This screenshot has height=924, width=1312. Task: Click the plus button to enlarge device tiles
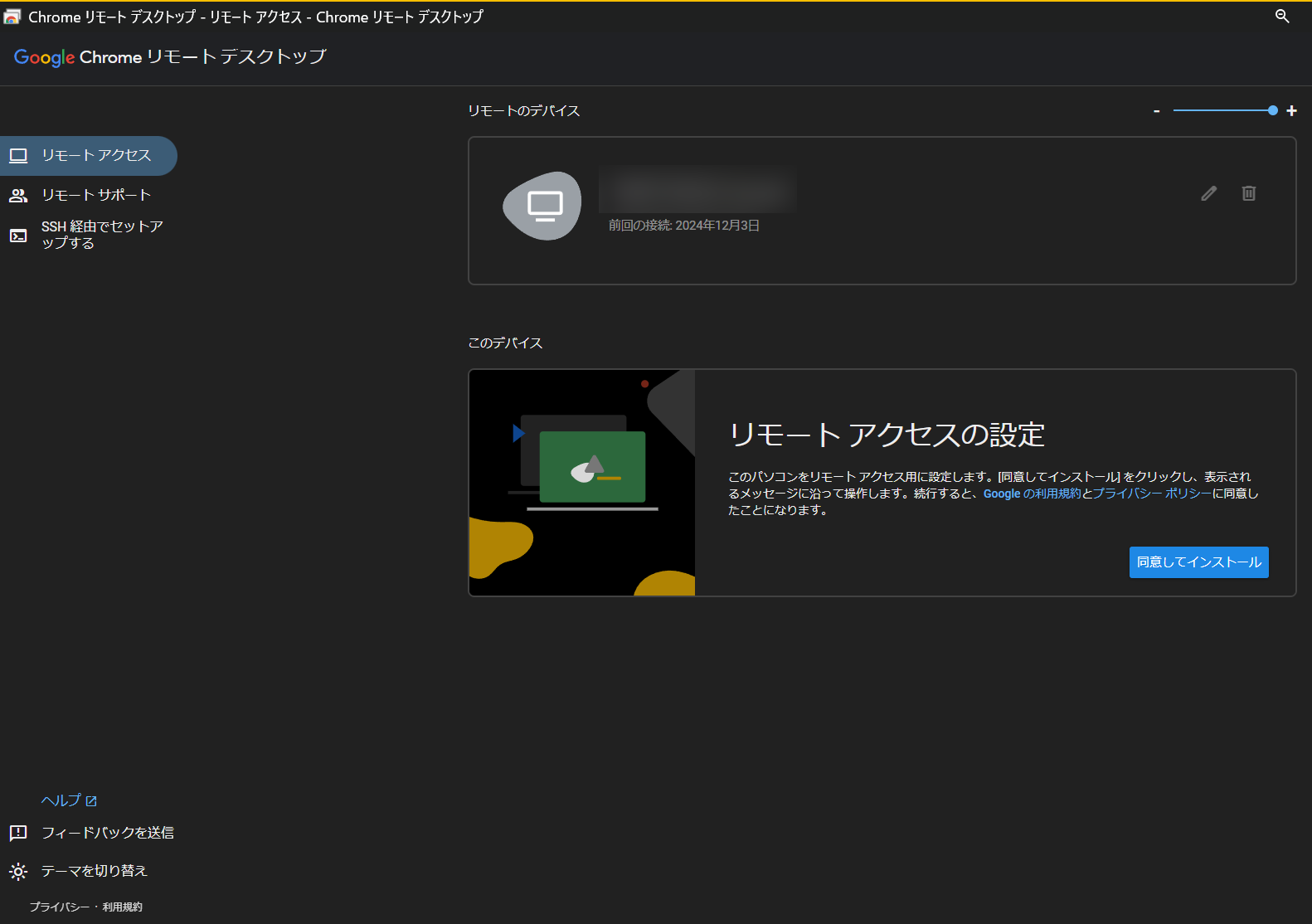tap(1291, 111)
